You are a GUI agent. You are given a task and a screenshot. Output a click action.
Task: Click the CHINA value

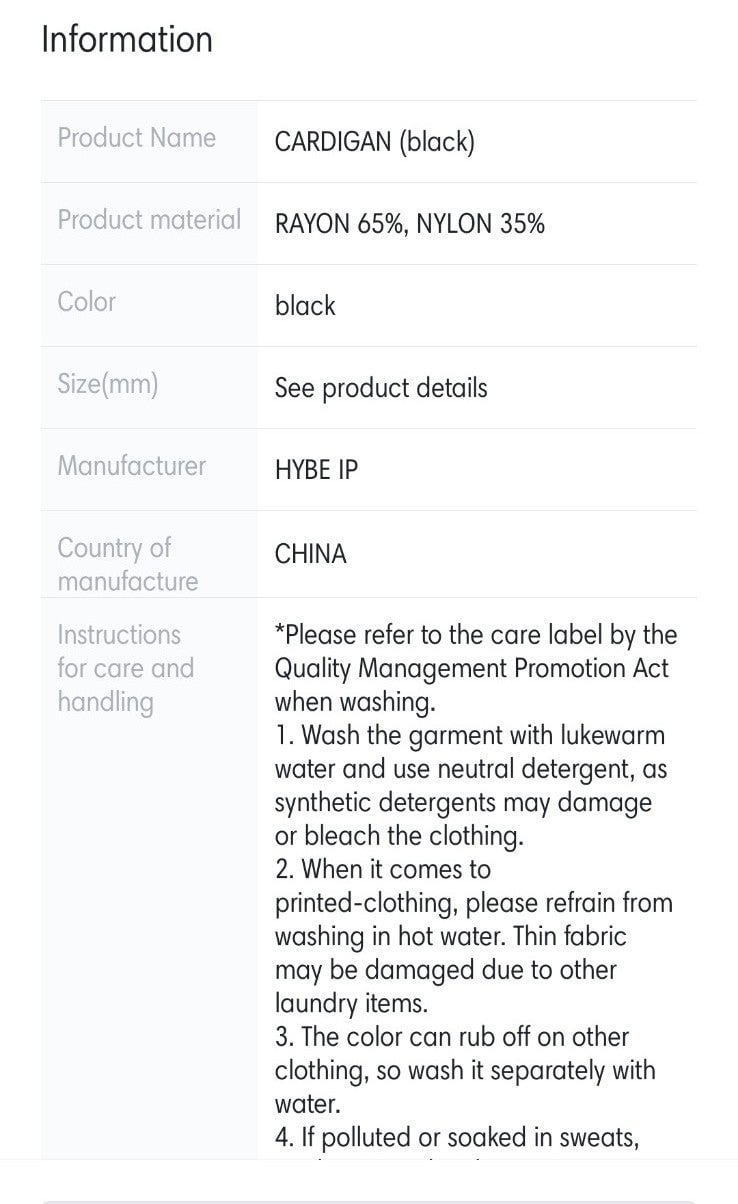click(311, 554)
